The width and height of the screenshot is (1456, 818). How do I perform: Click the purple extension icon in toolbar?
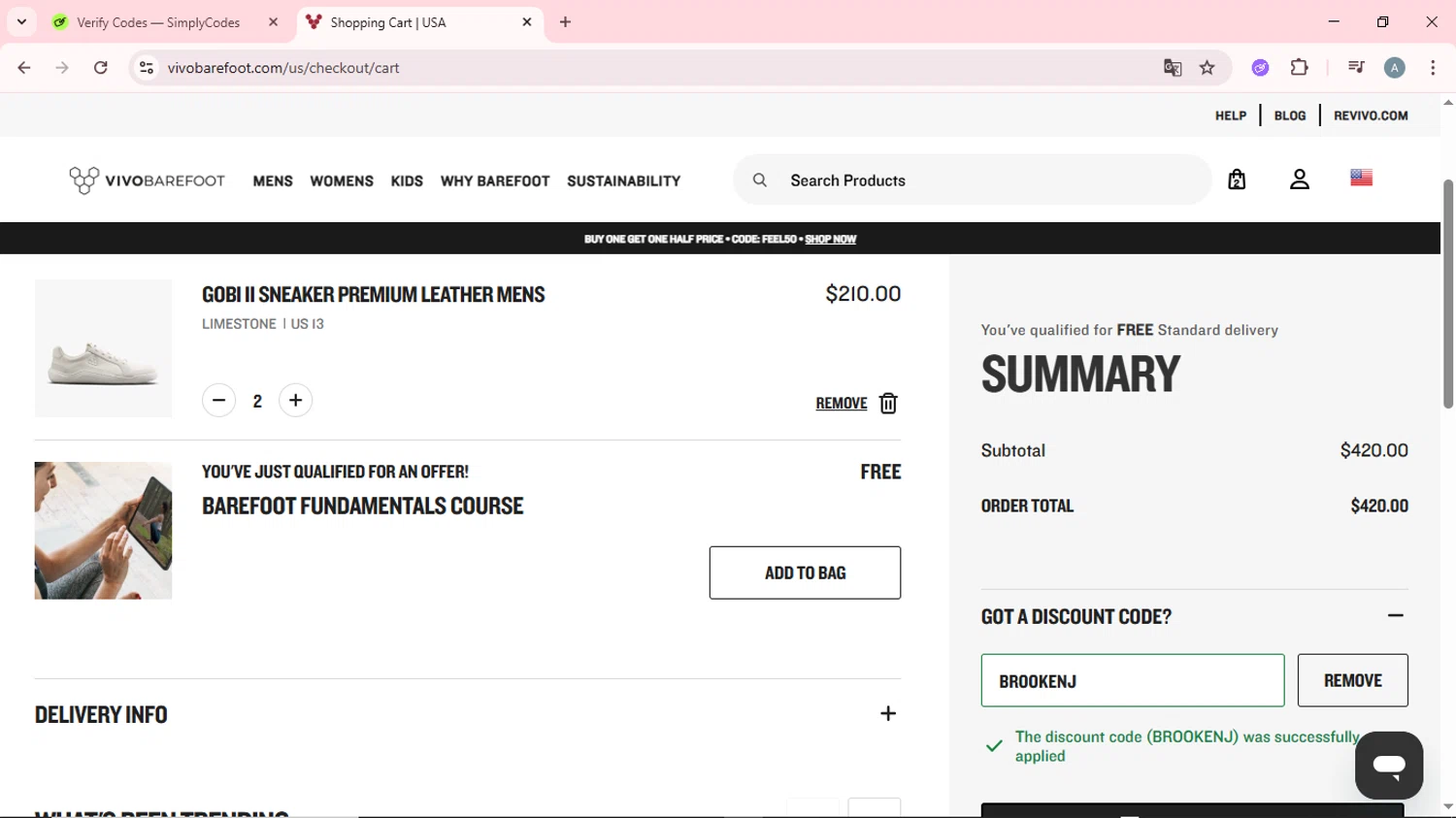point(1260,68)
